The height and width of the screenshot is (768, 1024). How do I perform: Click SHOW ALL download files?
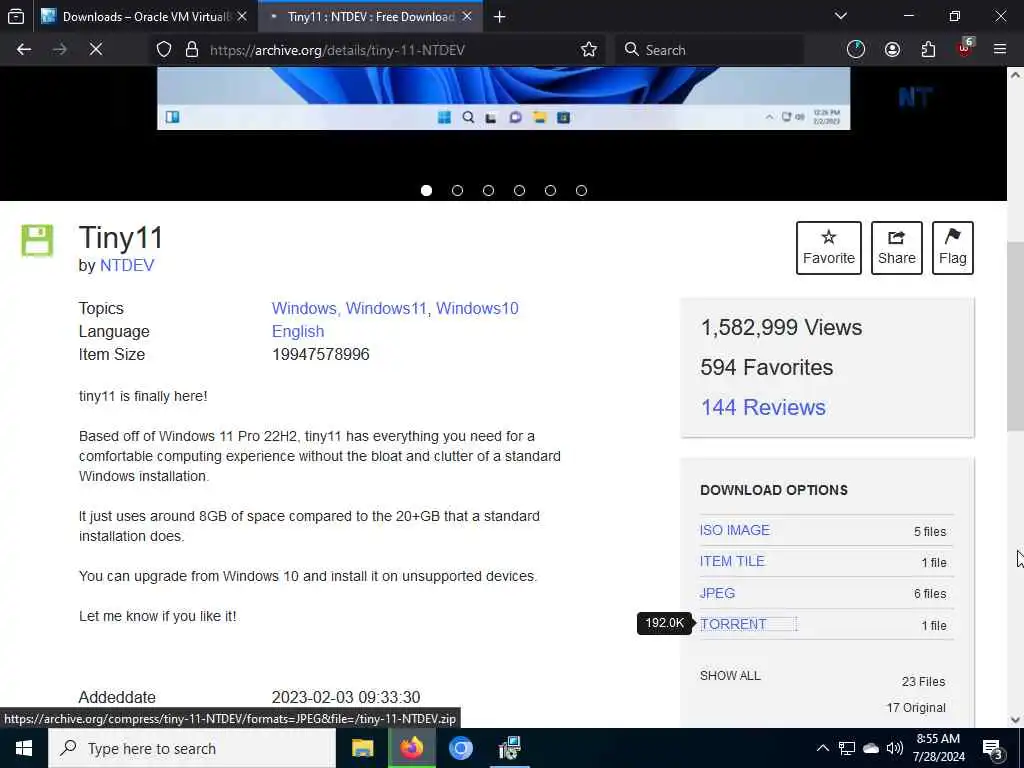tap(730, 676)
